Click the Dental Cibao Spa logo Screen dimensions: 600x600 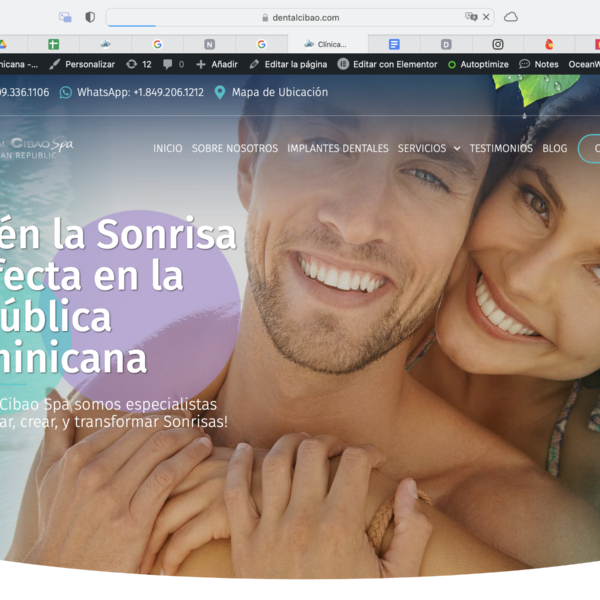click(36, 147)
